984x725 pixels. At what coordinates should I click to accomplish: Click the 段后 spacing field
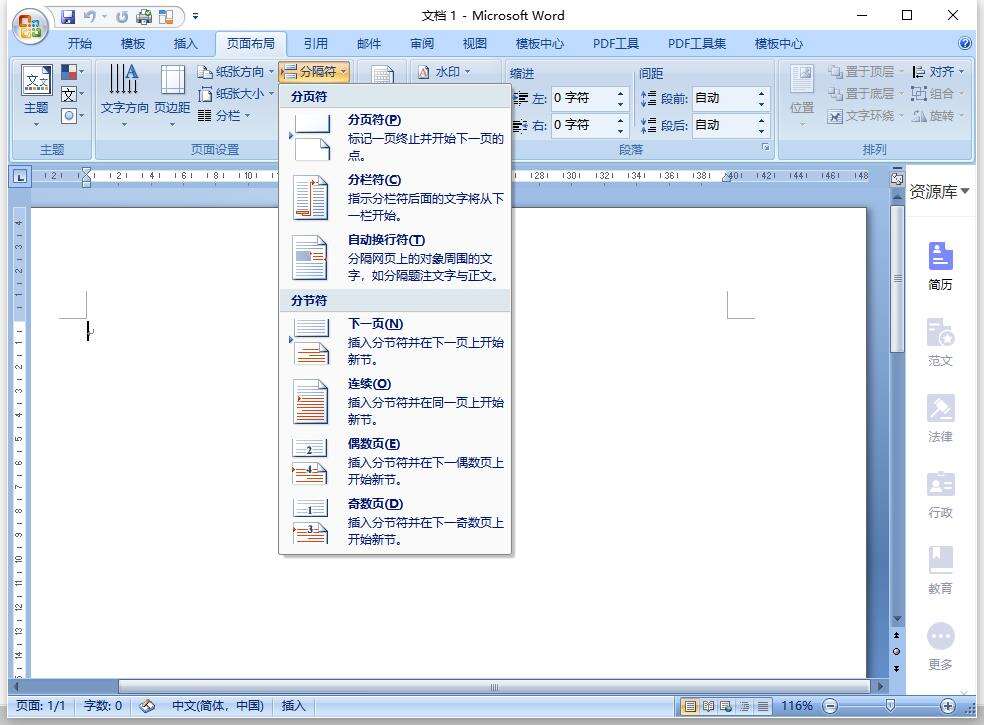(x=724, y=125)
